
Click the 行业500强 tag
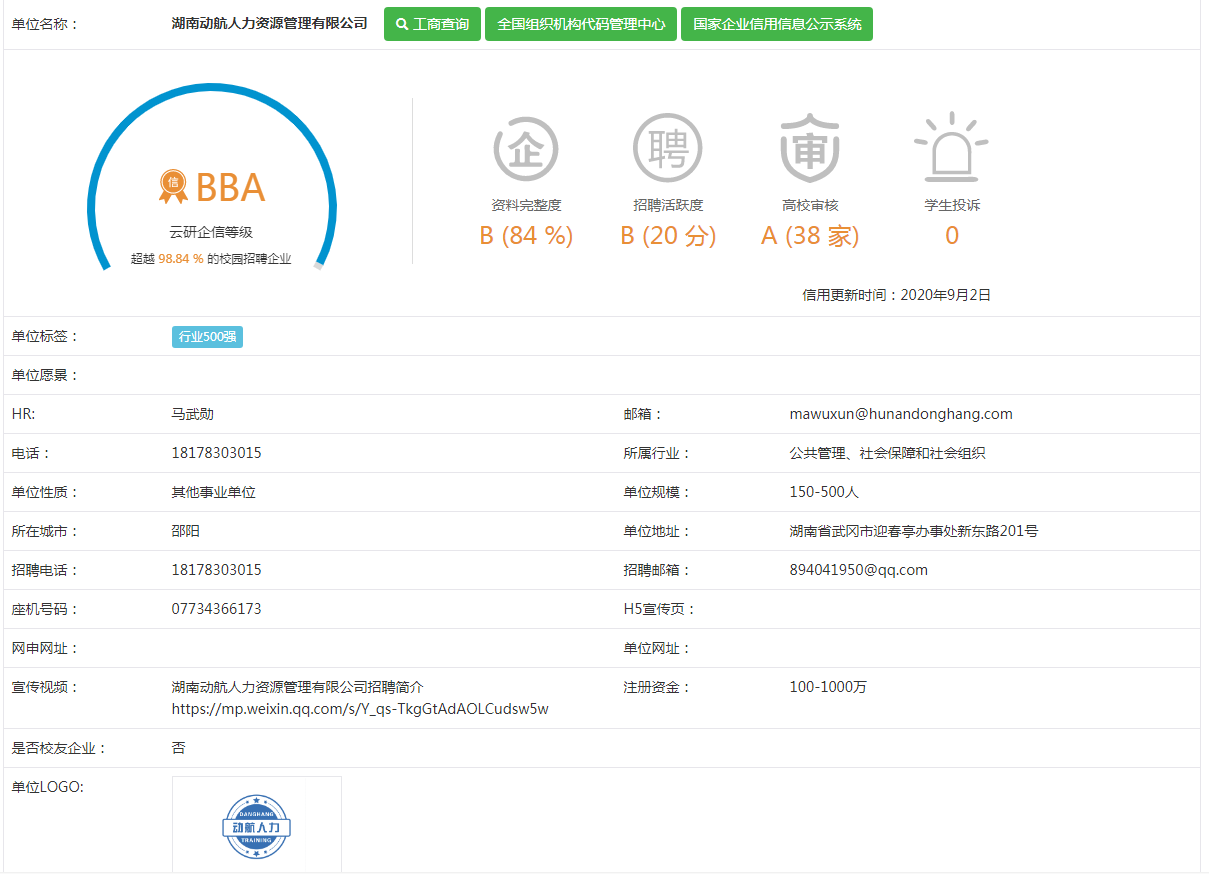[x=207, y=337]
